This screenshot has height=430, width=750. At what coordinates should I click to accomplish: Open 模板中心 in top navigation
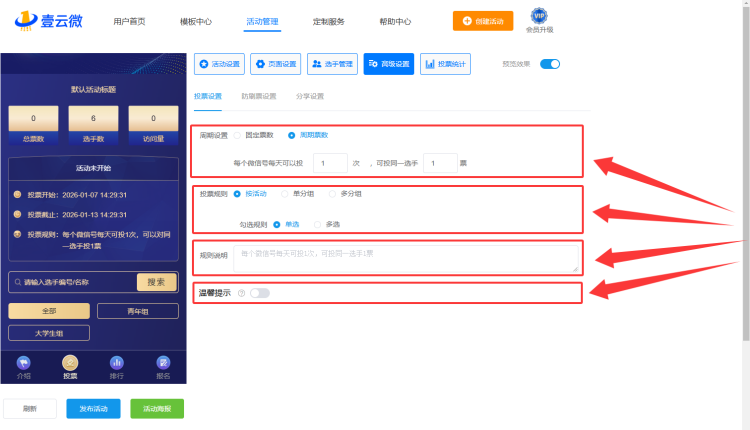[196, 20]
